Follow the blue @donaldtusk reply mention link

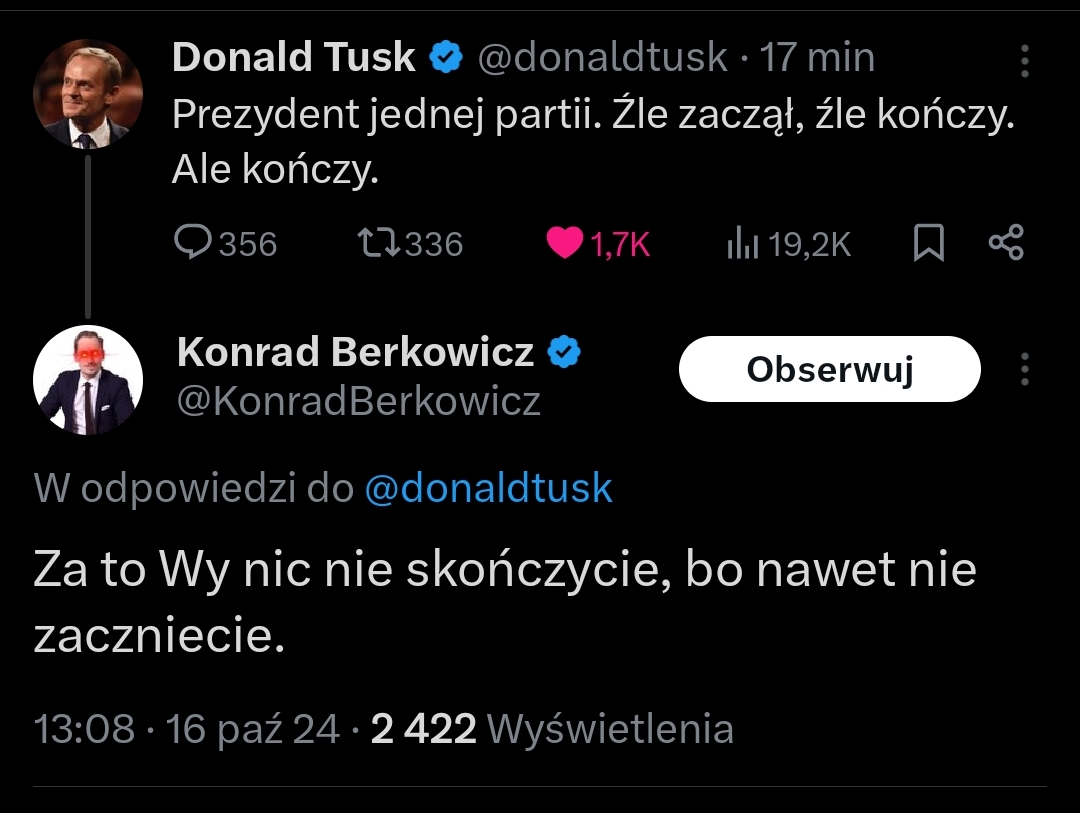488,489
